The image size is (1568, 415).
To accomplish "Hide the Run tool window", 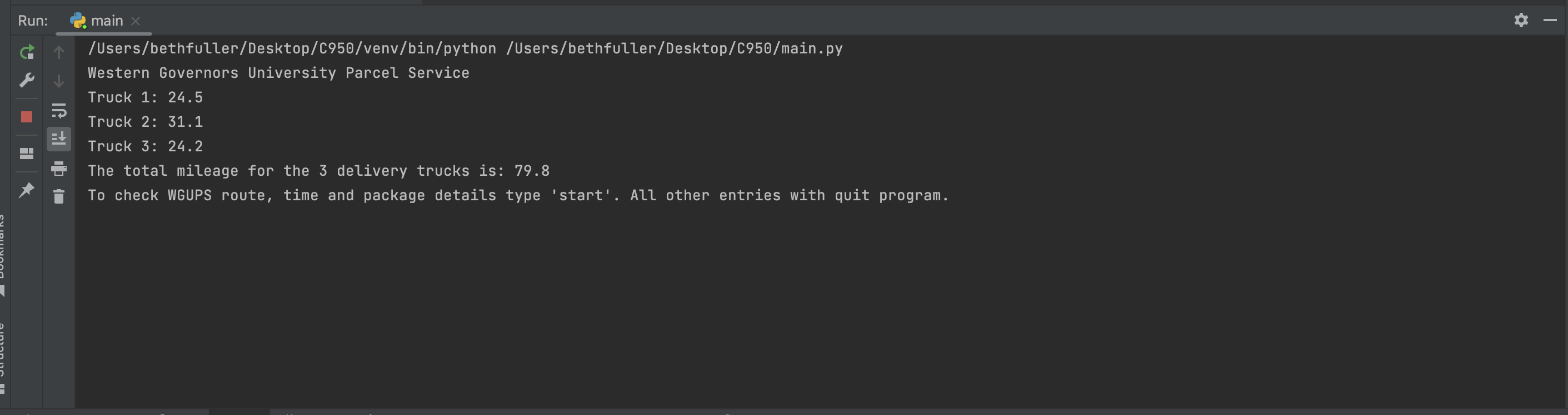I will tap(1550, 20).
